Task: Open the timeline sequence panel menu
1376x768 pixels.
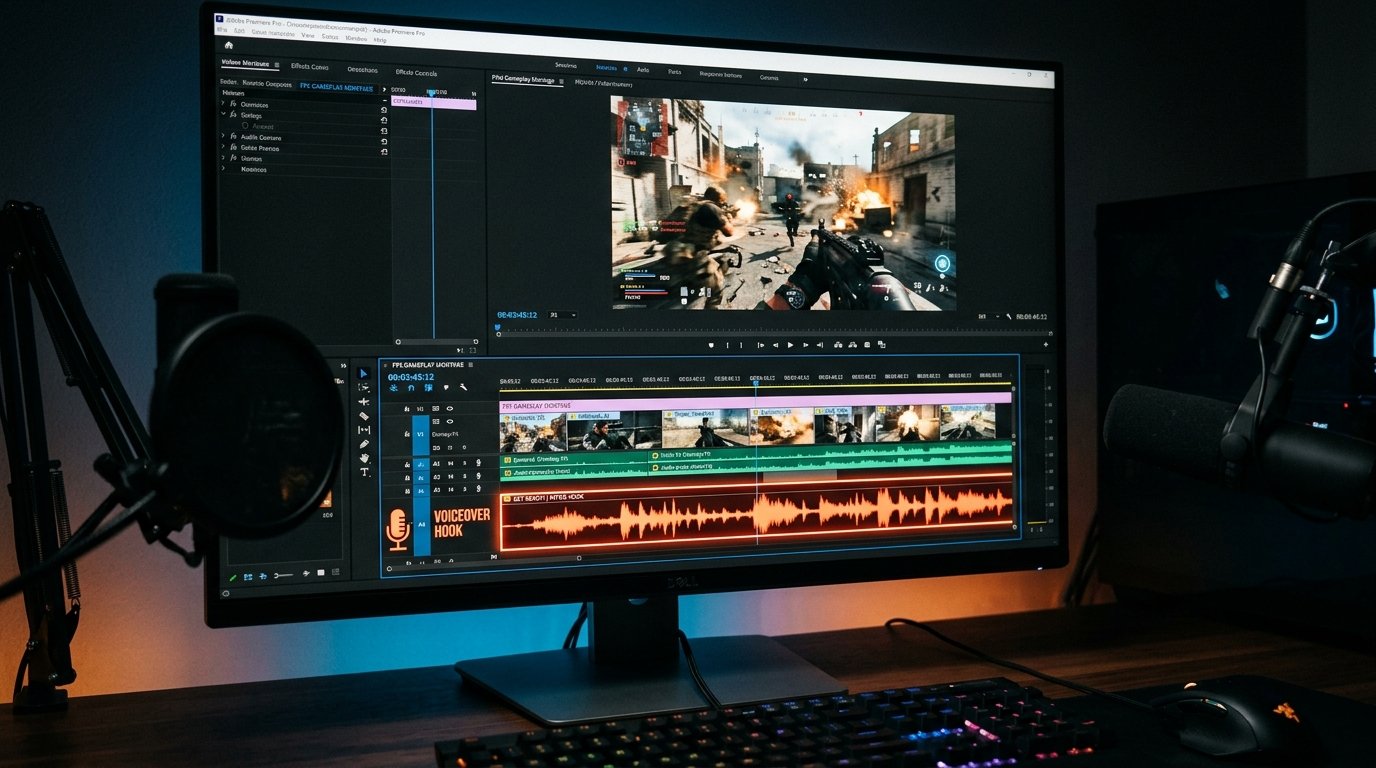Action: (x=470, y=365)
